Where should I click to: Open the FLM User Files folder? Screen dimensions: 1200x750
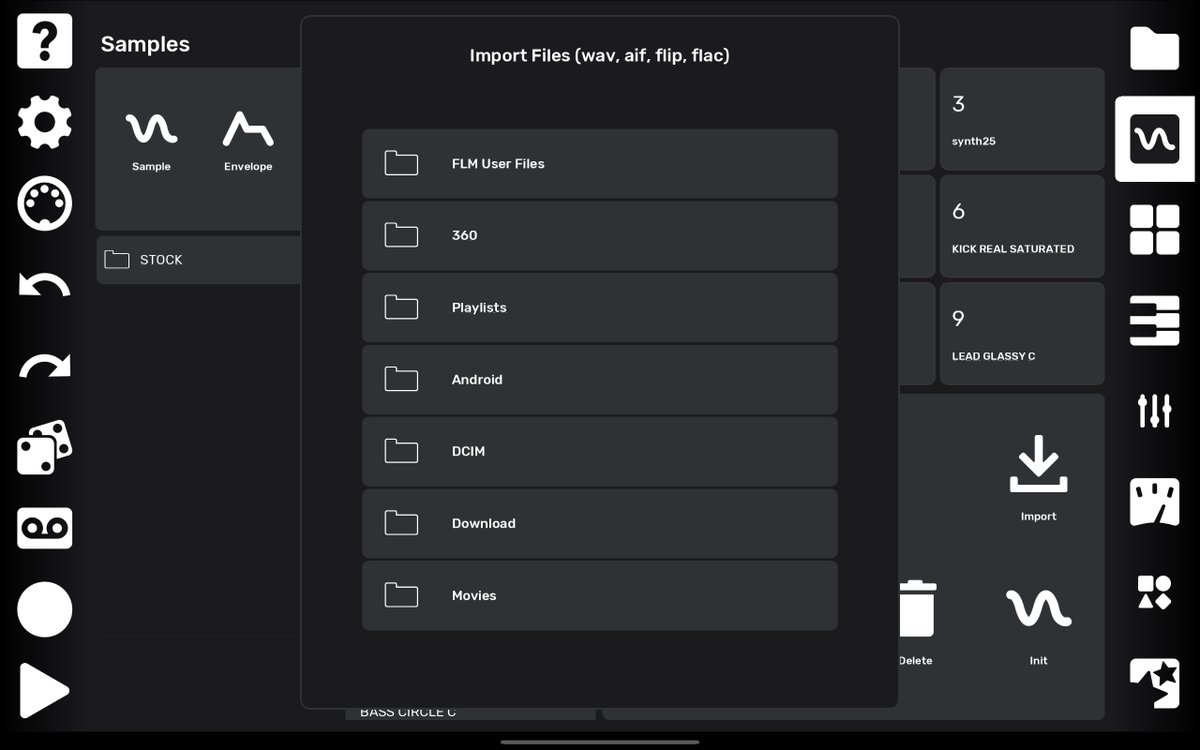pyautogui.click(x=600, y=164)
